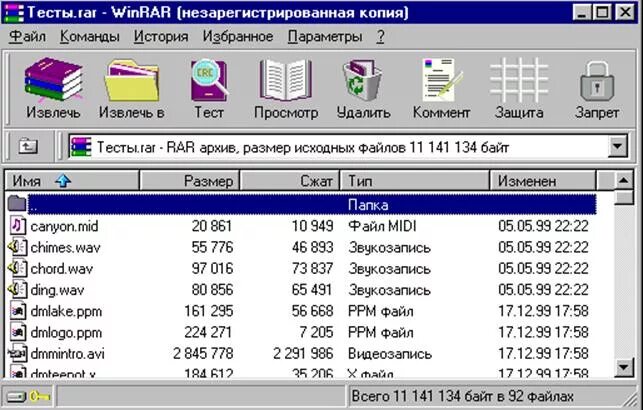Click the WinRAR books icon in address bar
The height and width of the screenshot is (410, 643).
tap(80, 147)
